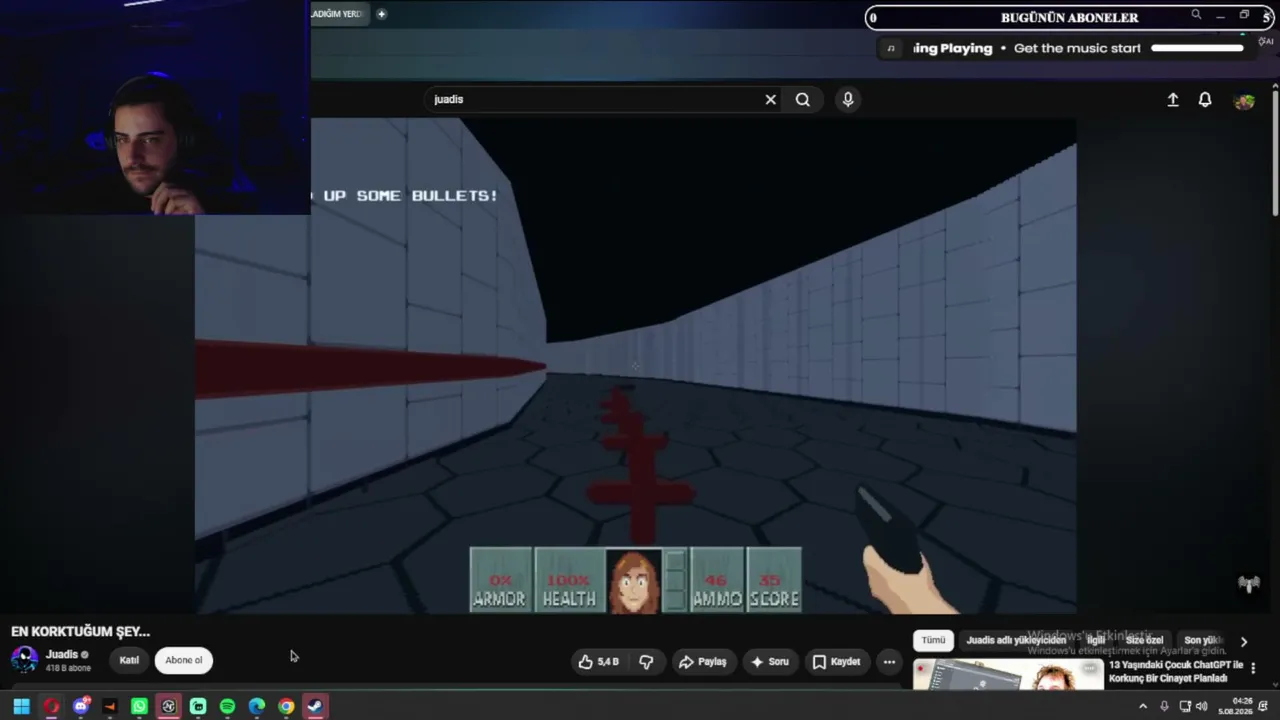Click the YouTube search magnifier button
This screenshot has height=720, width=1280.
[x=802, y=99]
